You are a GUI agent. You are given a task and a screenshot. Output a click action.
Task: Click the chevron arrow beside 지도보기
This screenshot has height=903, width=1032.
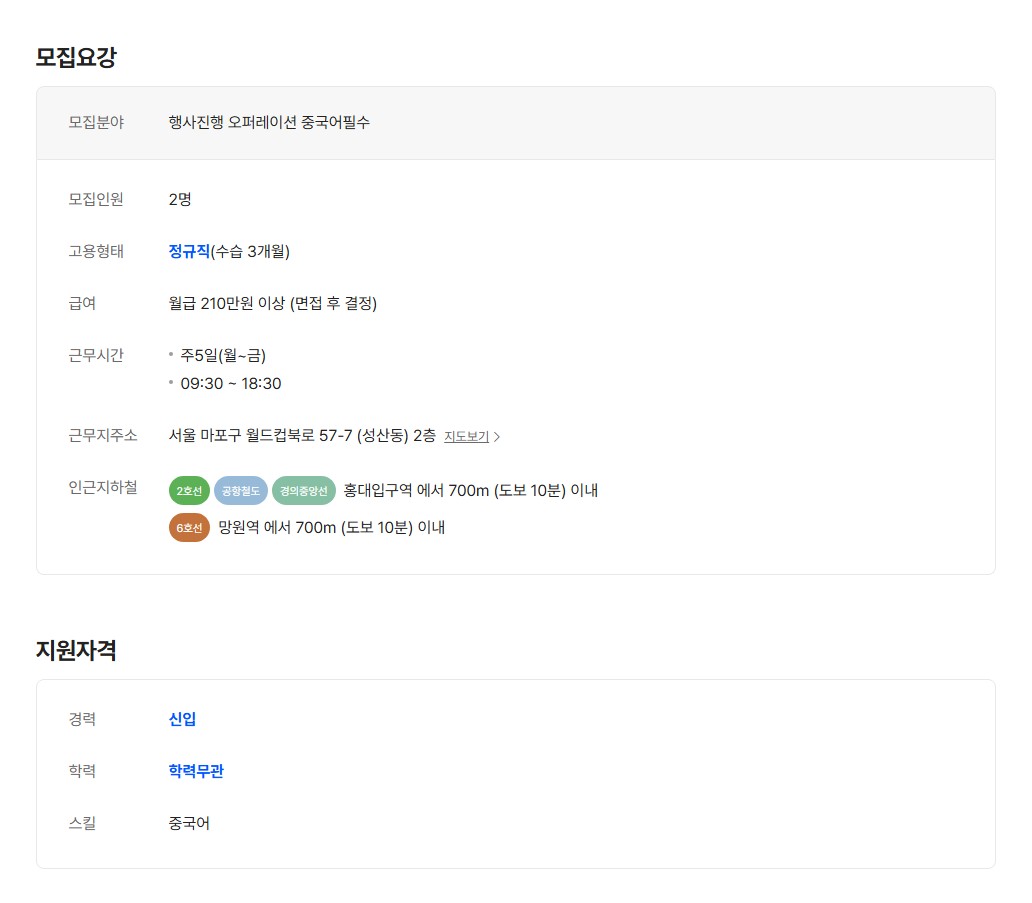[498, 437]
